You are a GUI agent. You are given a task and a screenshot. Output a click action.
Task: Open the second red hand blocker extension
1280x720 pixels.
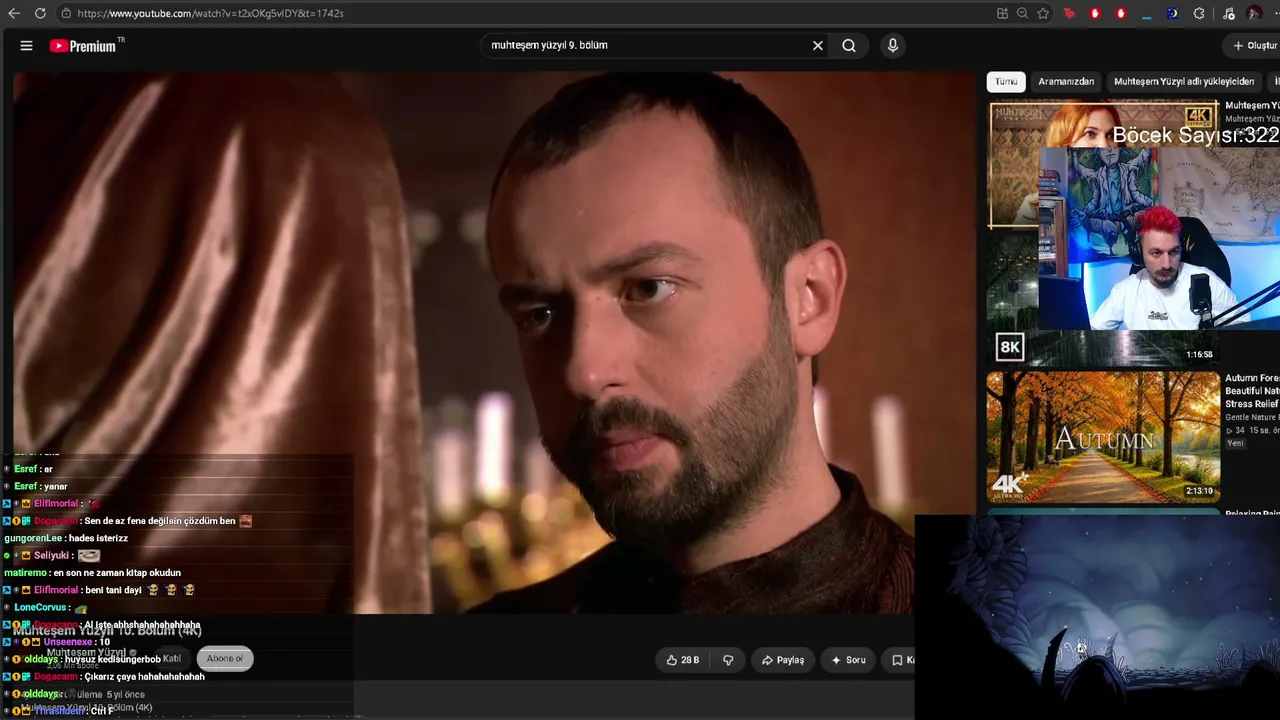click(1121, 13)
